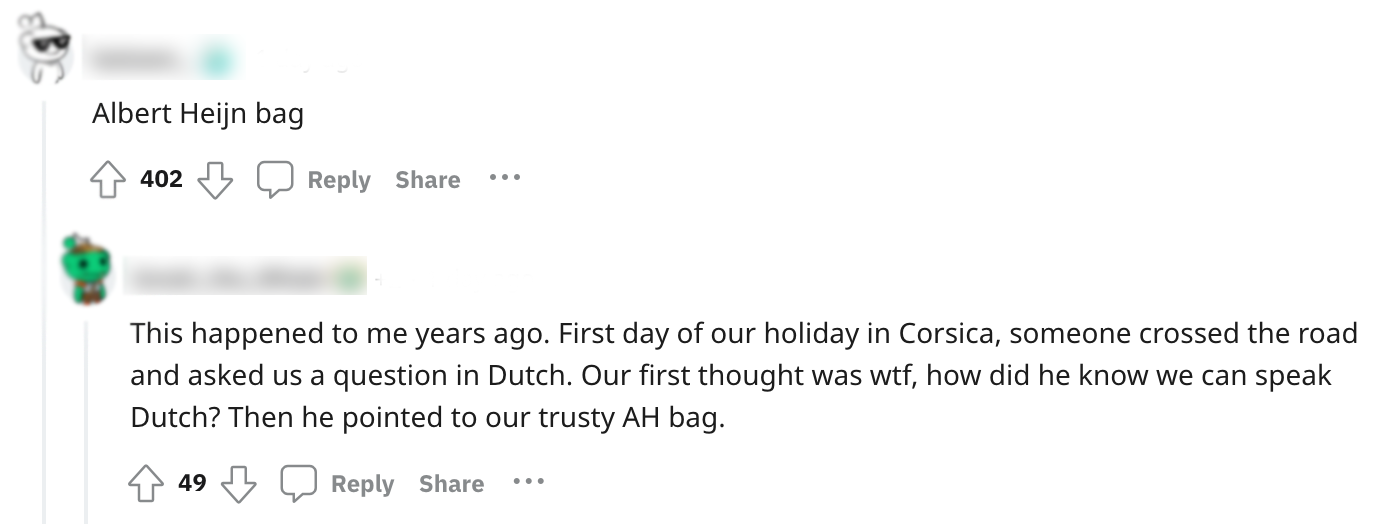This screenshot has width=1386, height=524.
Task: Downvote the Albert Heijn bag comment
Action: point(215,180)
